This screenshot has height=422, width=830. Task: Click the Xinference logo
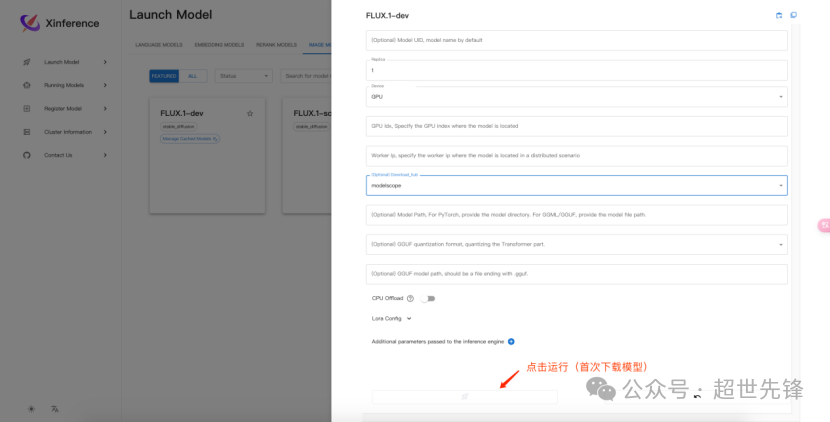pos(59,23)
